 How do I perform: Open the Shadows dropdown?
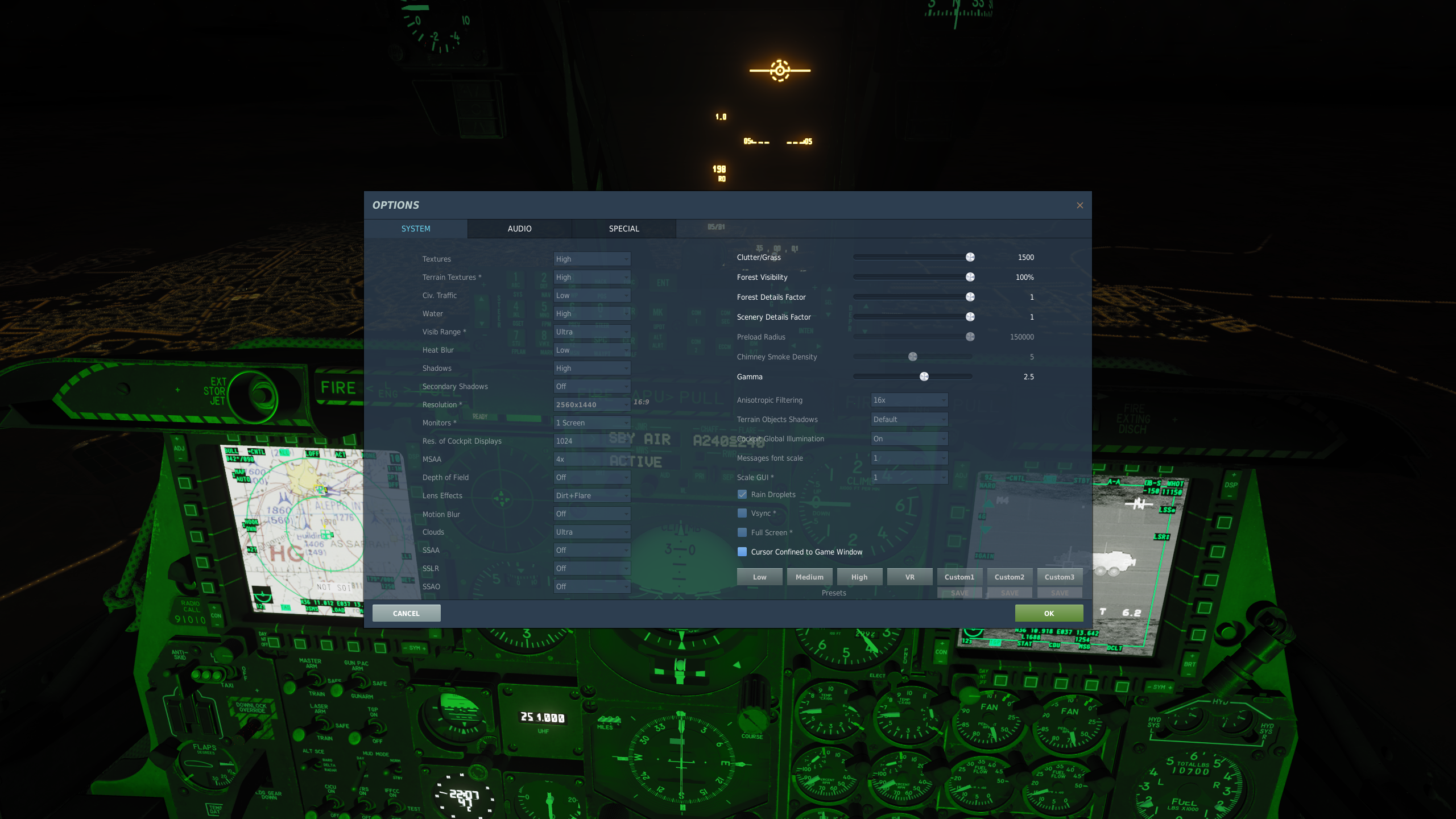click(x=592, y=368)
